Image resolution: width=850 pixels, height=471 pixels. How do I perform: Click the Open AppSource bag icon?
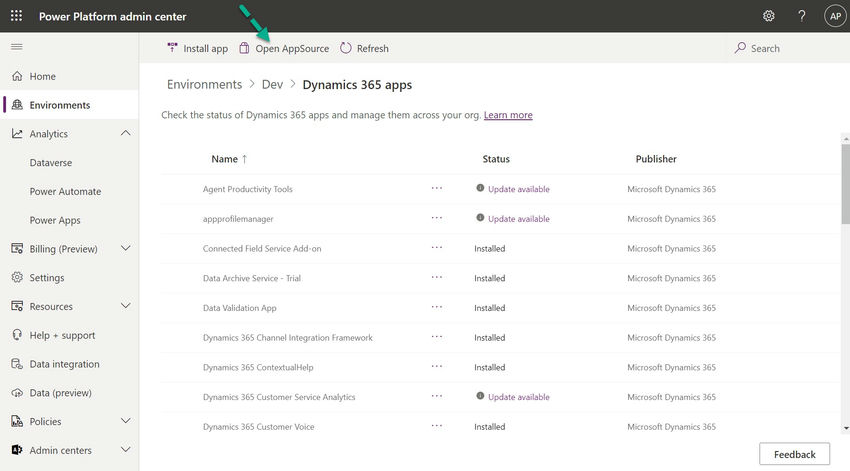tap(244, 48)
